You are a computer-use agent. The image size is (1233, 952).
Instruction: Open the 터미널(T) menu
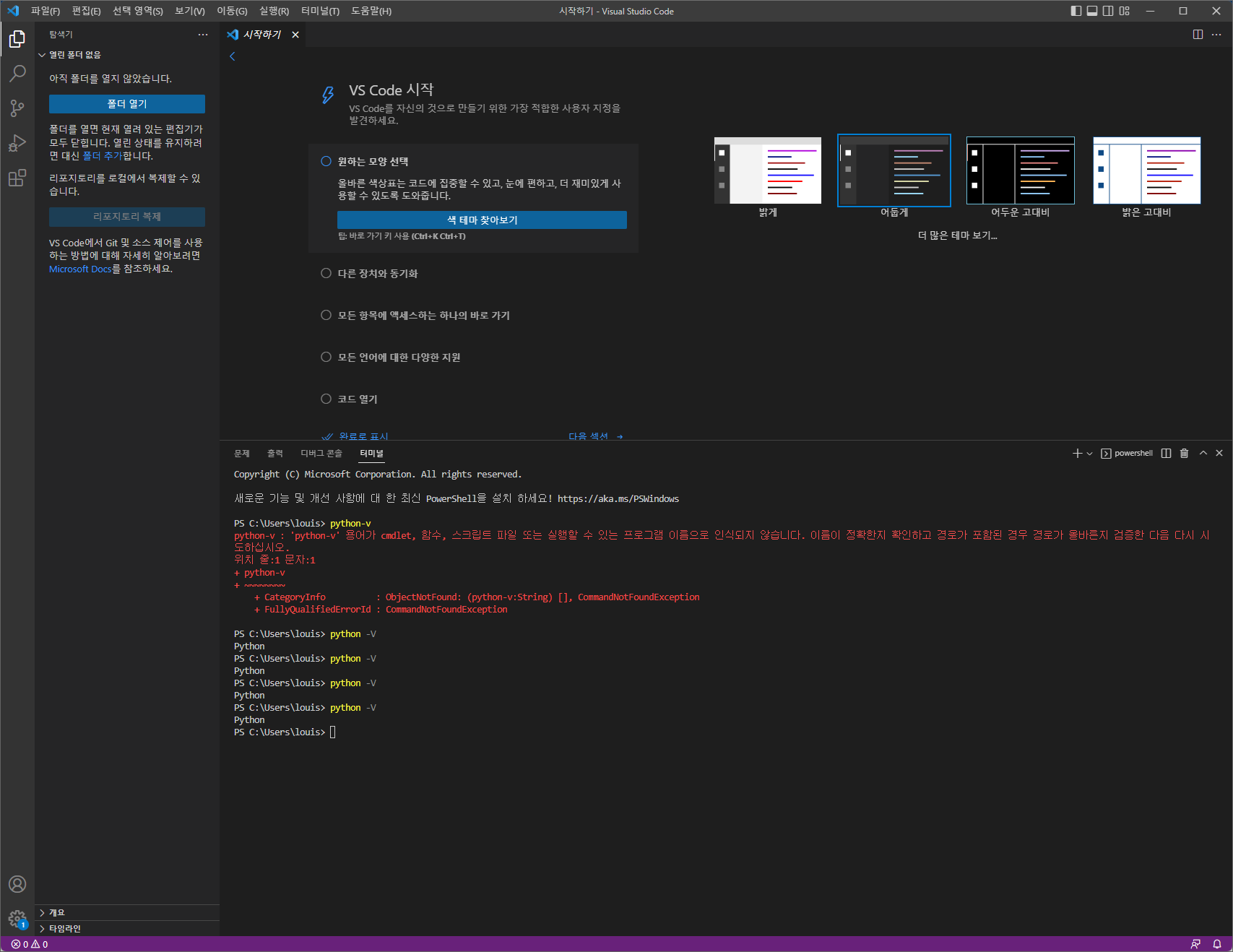(320, 11)
